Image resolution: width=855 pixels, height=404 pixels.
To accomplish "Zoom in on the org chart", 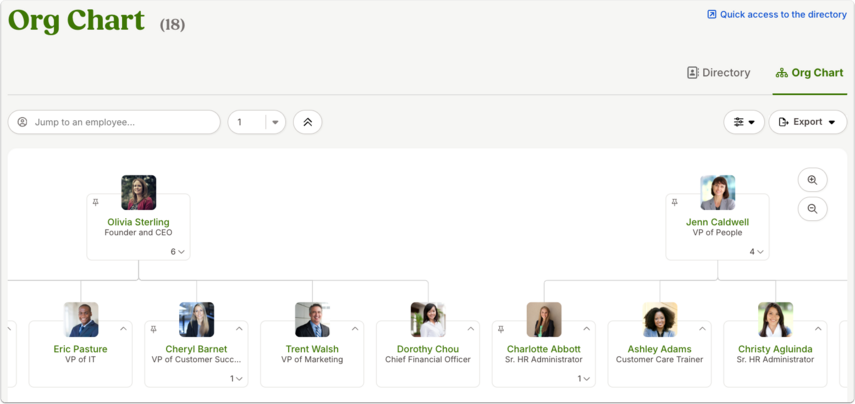I will (812, 180).
